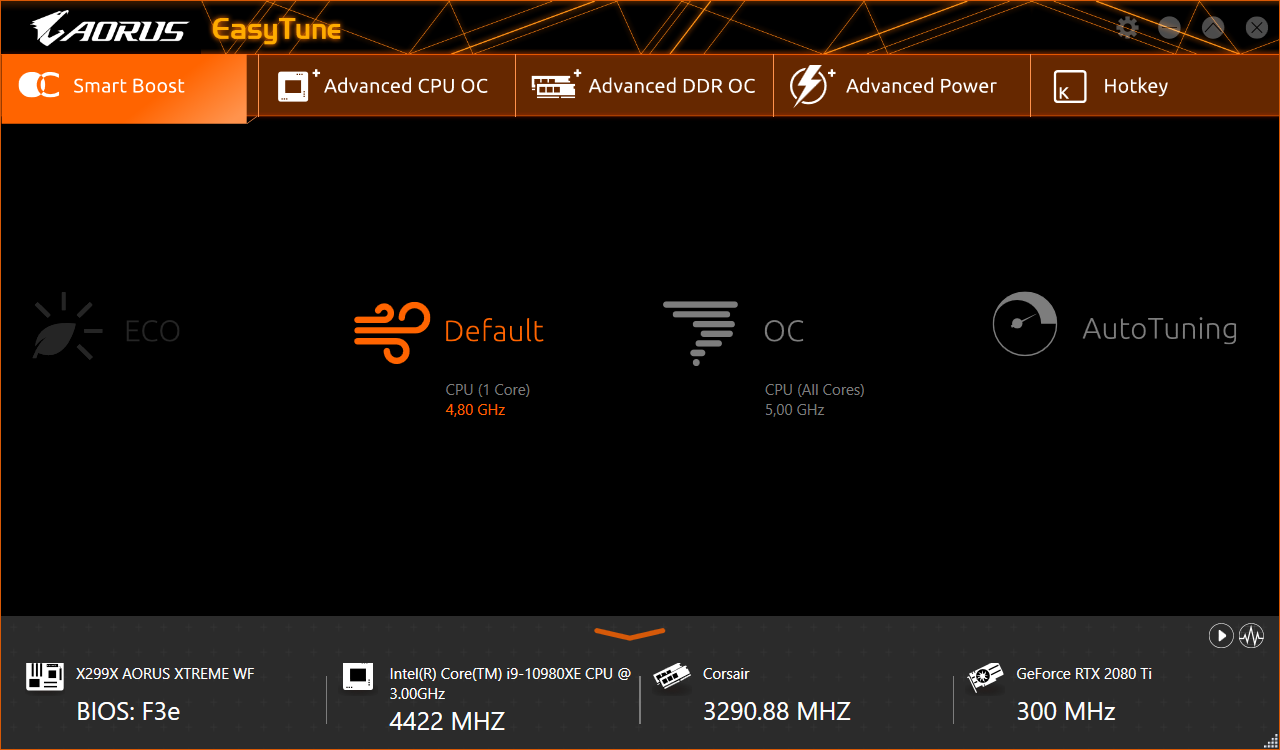Select the ECO leaf mode icon
This screenshot has height=750, width=1280.
[67, 326]
